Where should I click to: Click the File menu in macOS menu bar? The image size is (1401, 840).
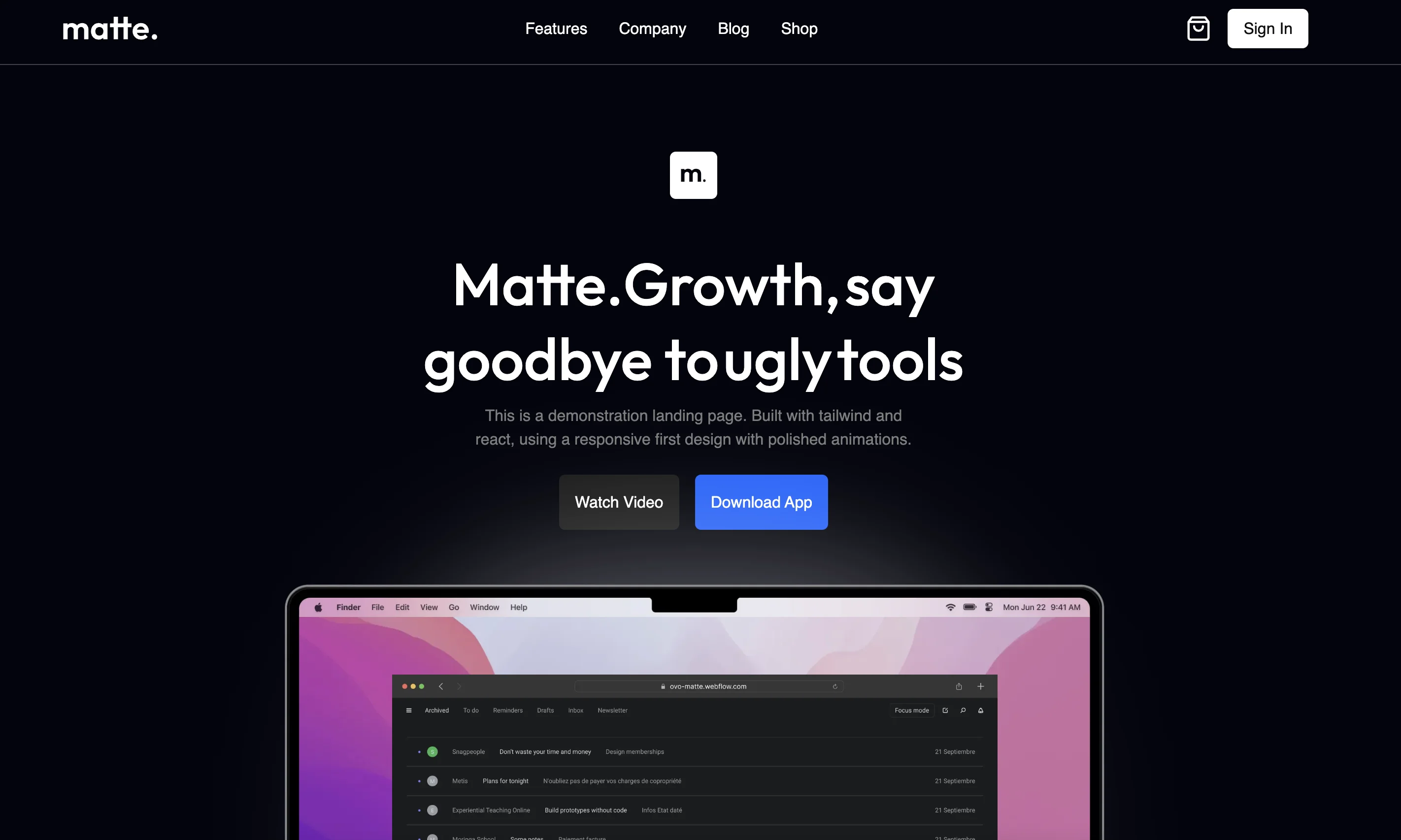377,607
